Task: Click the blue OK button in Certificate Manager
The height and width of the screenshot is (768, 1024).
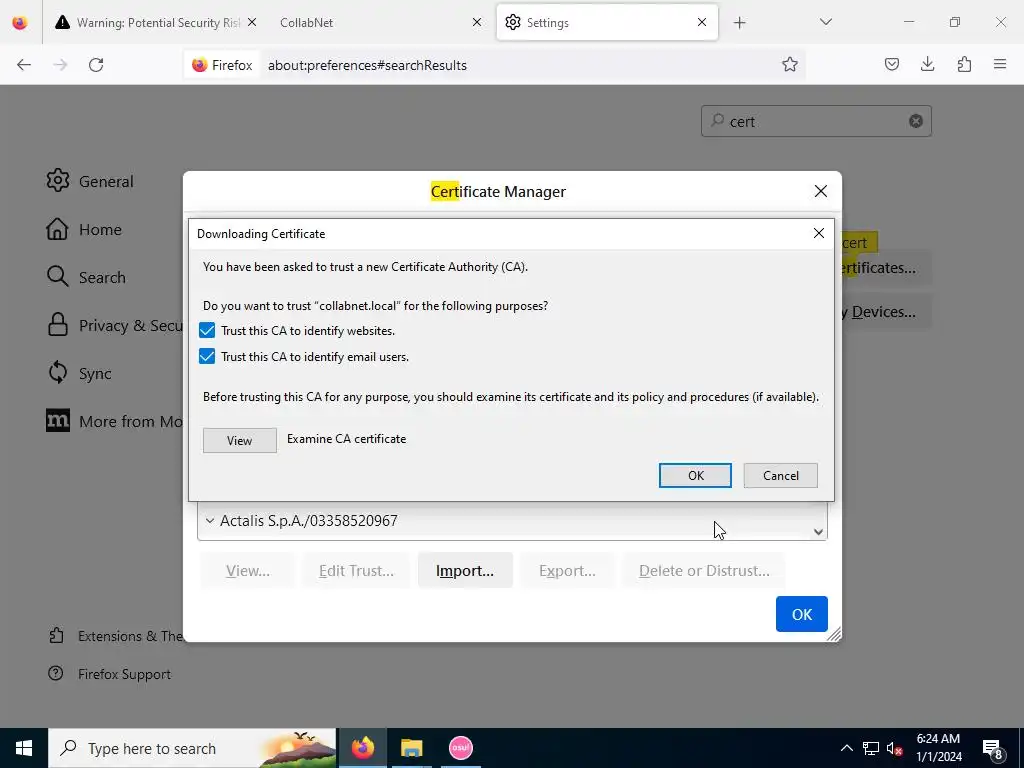Action: point(801,614)
